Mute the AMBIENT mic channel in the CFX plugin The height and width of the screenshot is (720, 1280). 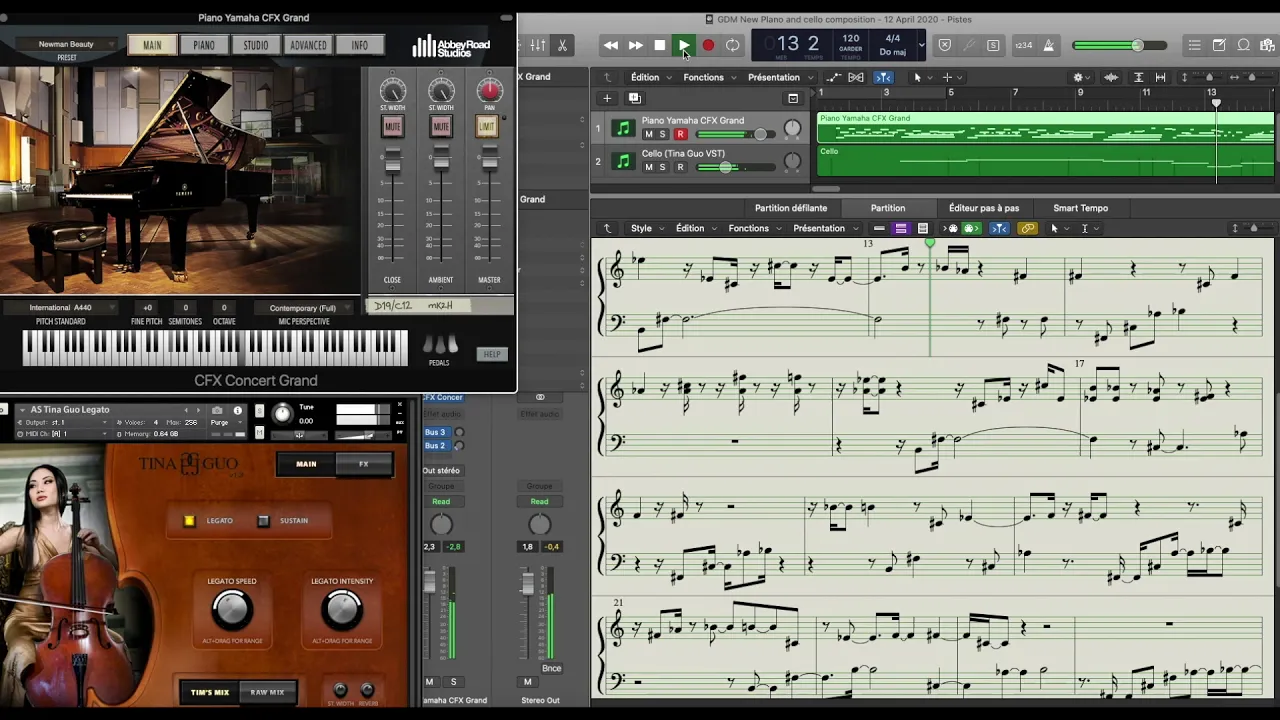(441, 127)
